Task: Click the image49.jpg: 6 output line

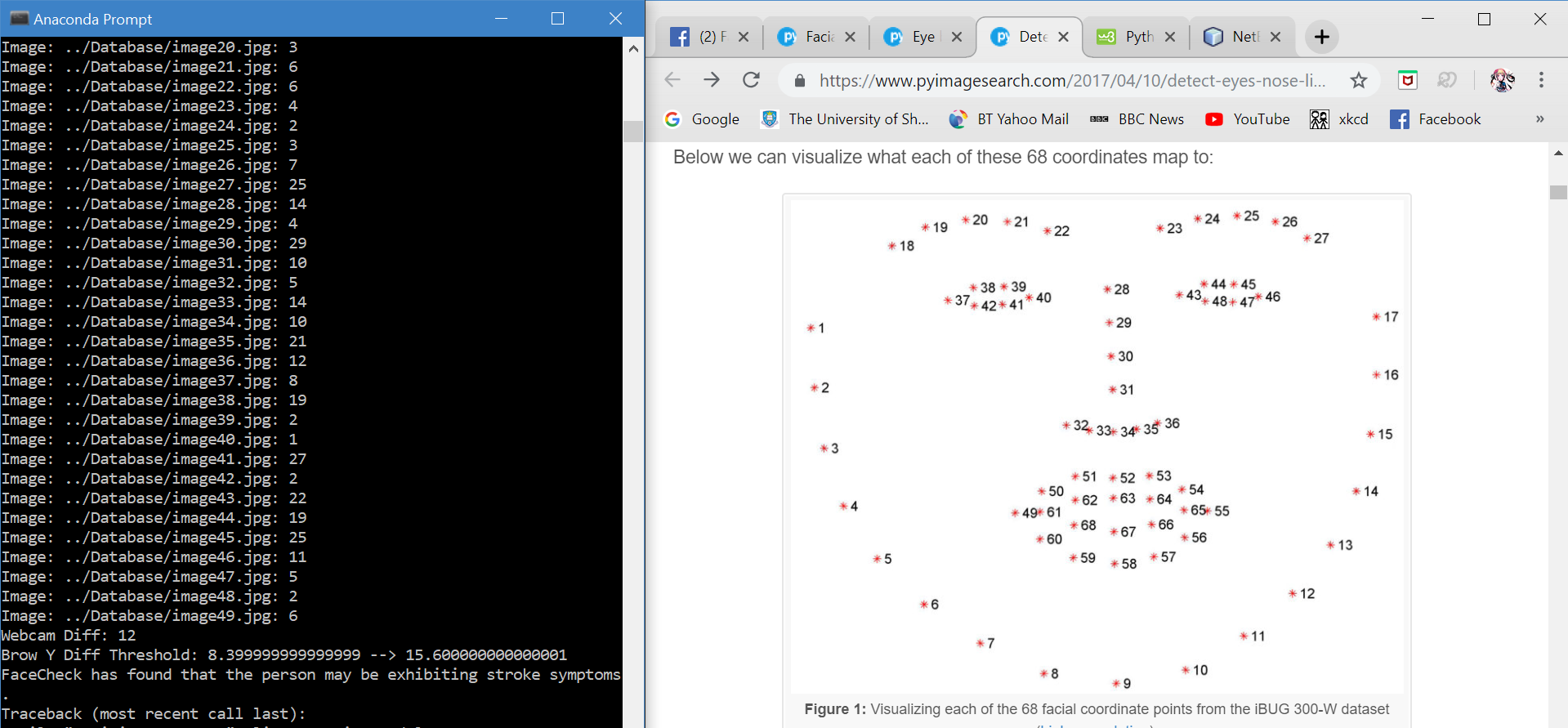Action: click(150, 616)
